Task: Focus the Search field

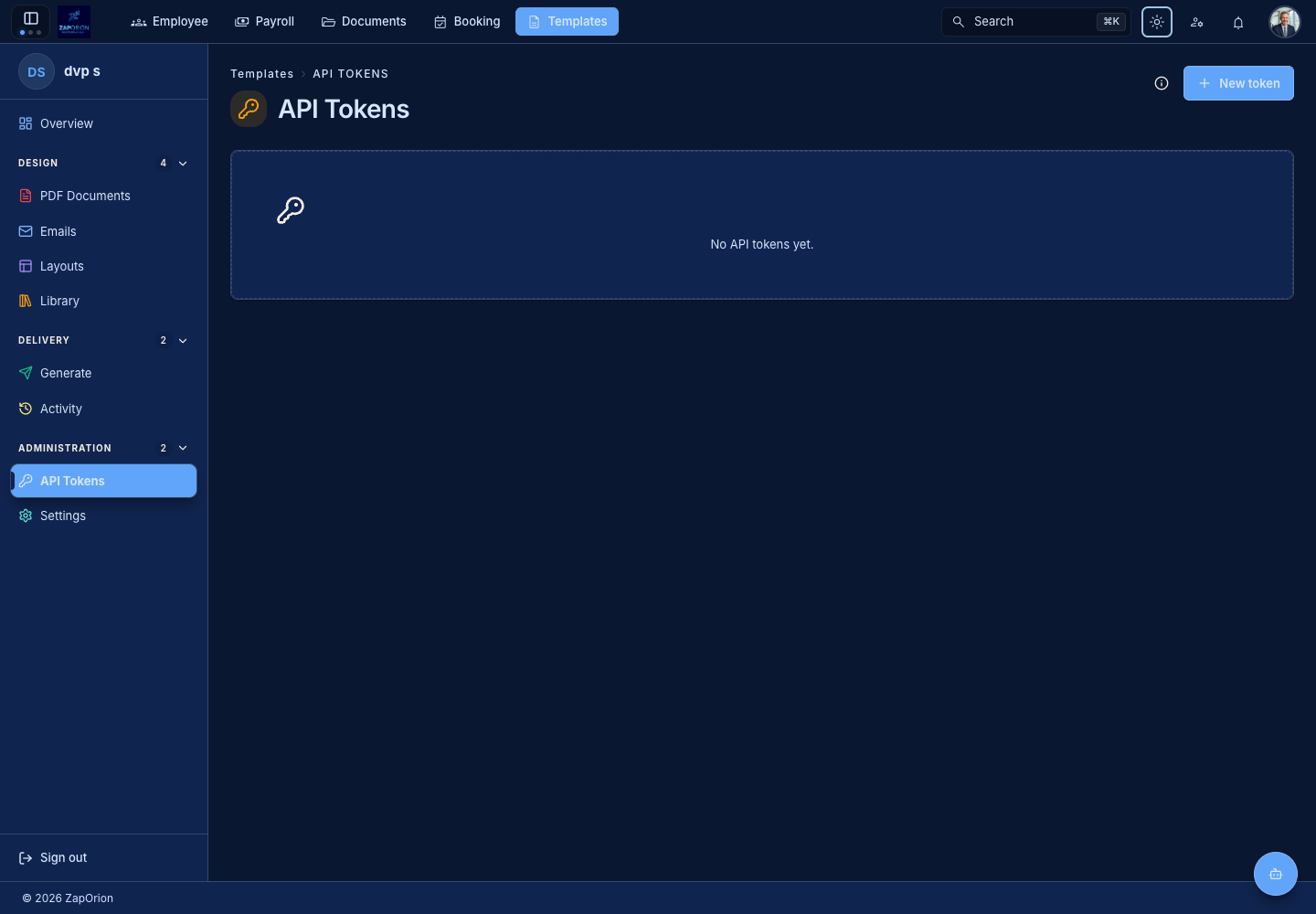Action: click(1036, 21)
